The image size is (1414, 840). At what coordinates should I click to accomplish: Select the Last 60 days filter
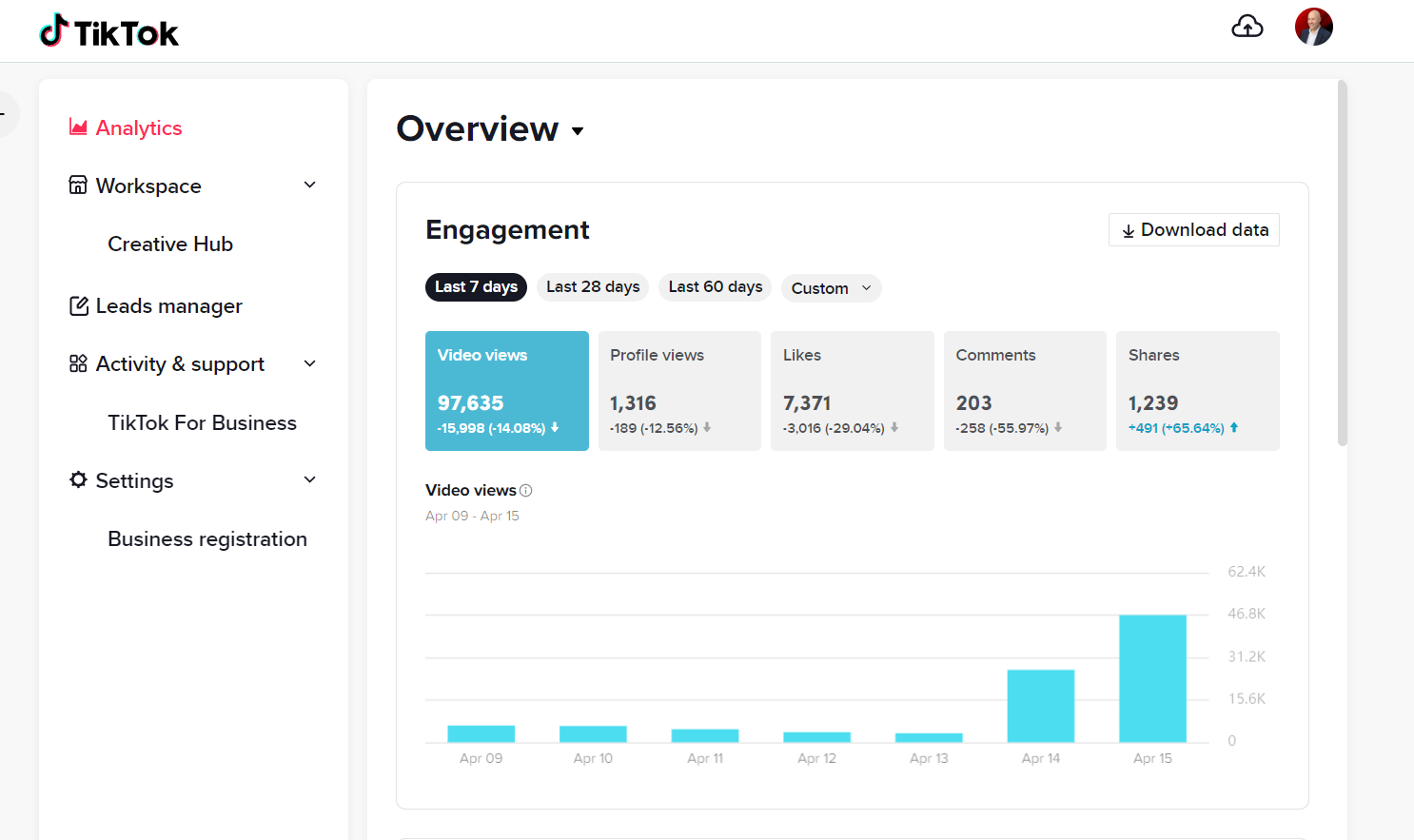[715, 287]
